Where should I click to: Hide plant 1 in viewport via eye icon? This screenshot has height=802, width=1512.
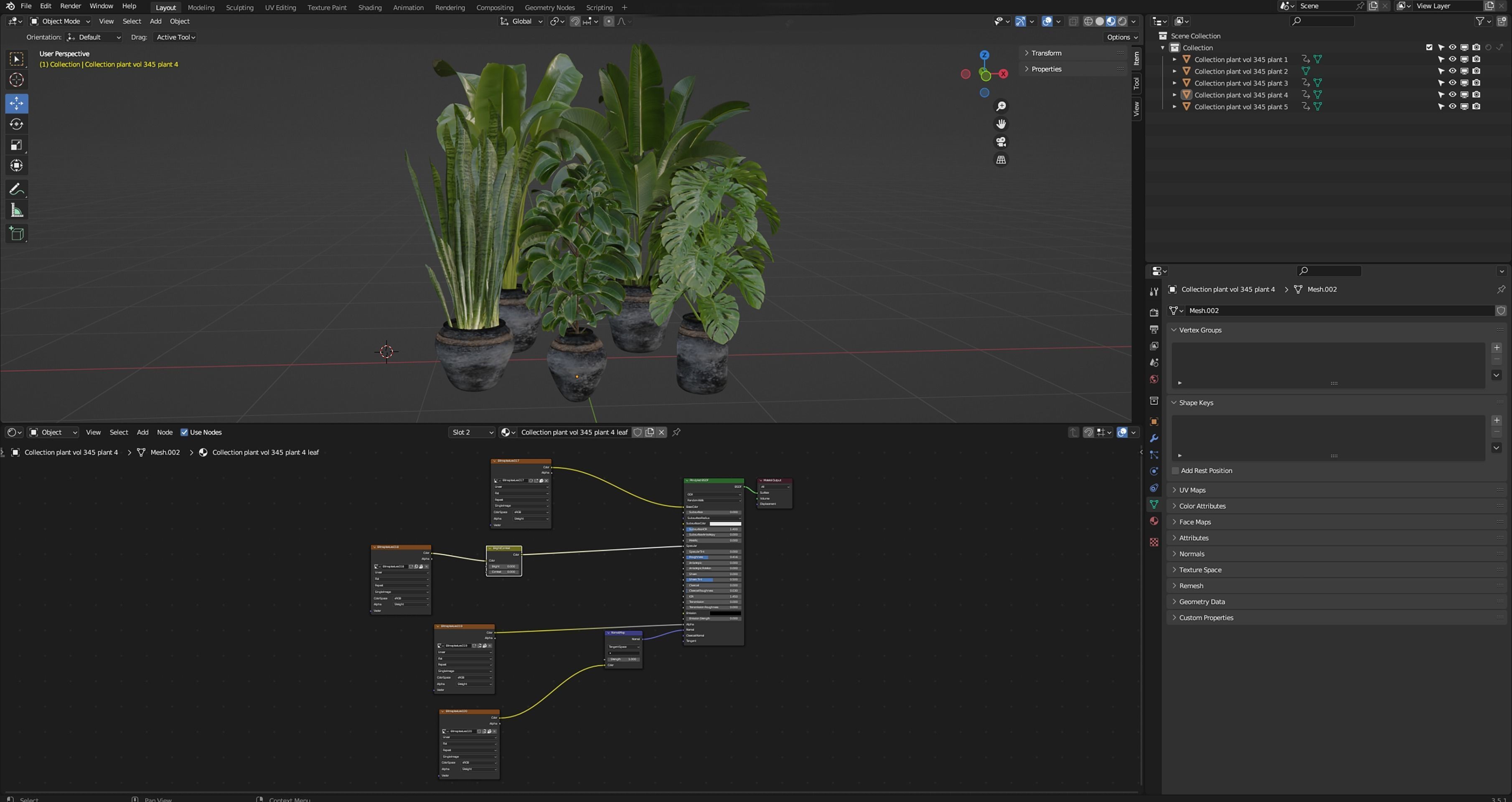[1452, 59]
